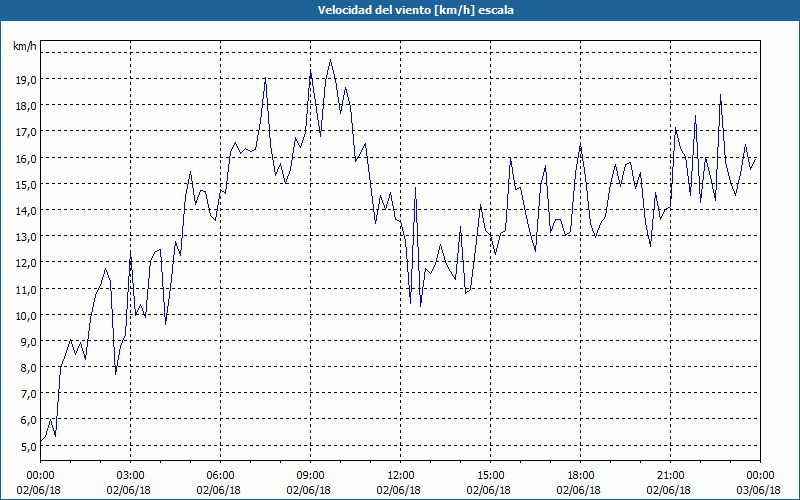
Task: Click the '16,0' y-axis value
Action: tap(26, 158)
